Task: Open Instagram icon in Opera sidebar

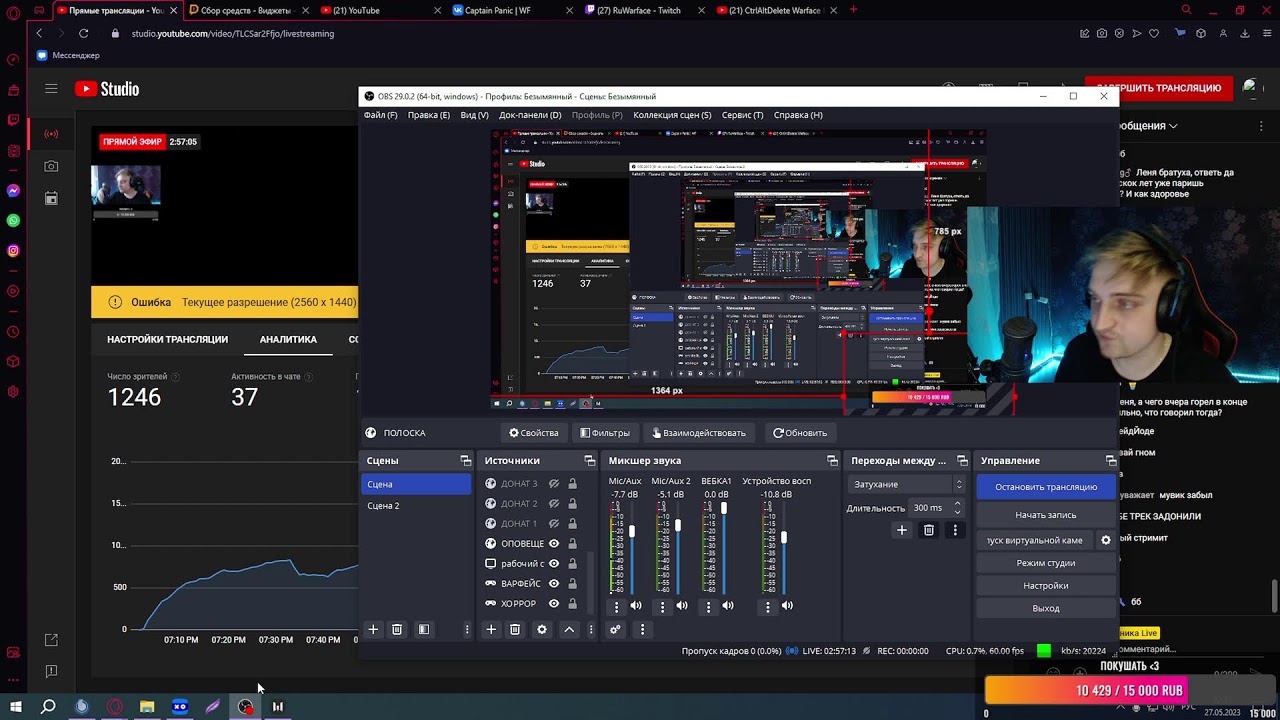Action: (13, 251)
